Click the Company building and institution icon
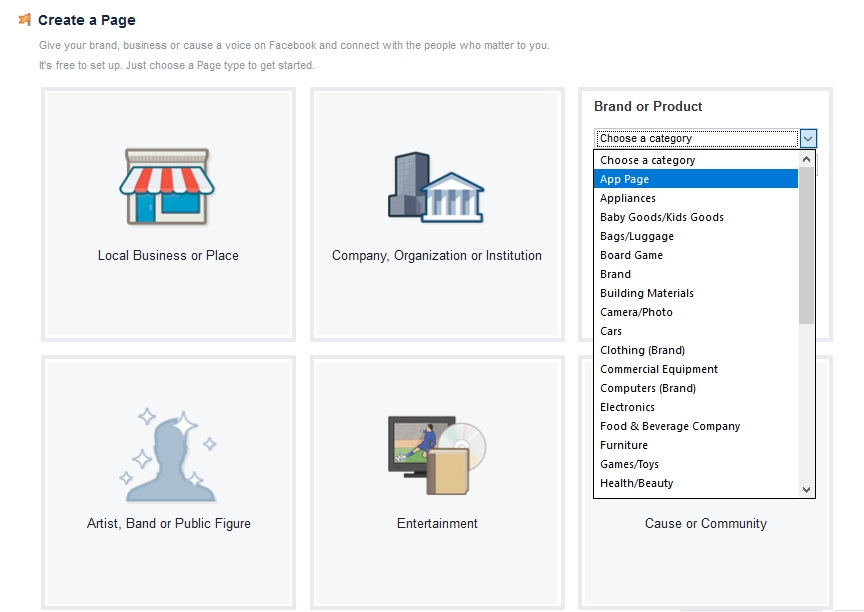 [436, 187]
